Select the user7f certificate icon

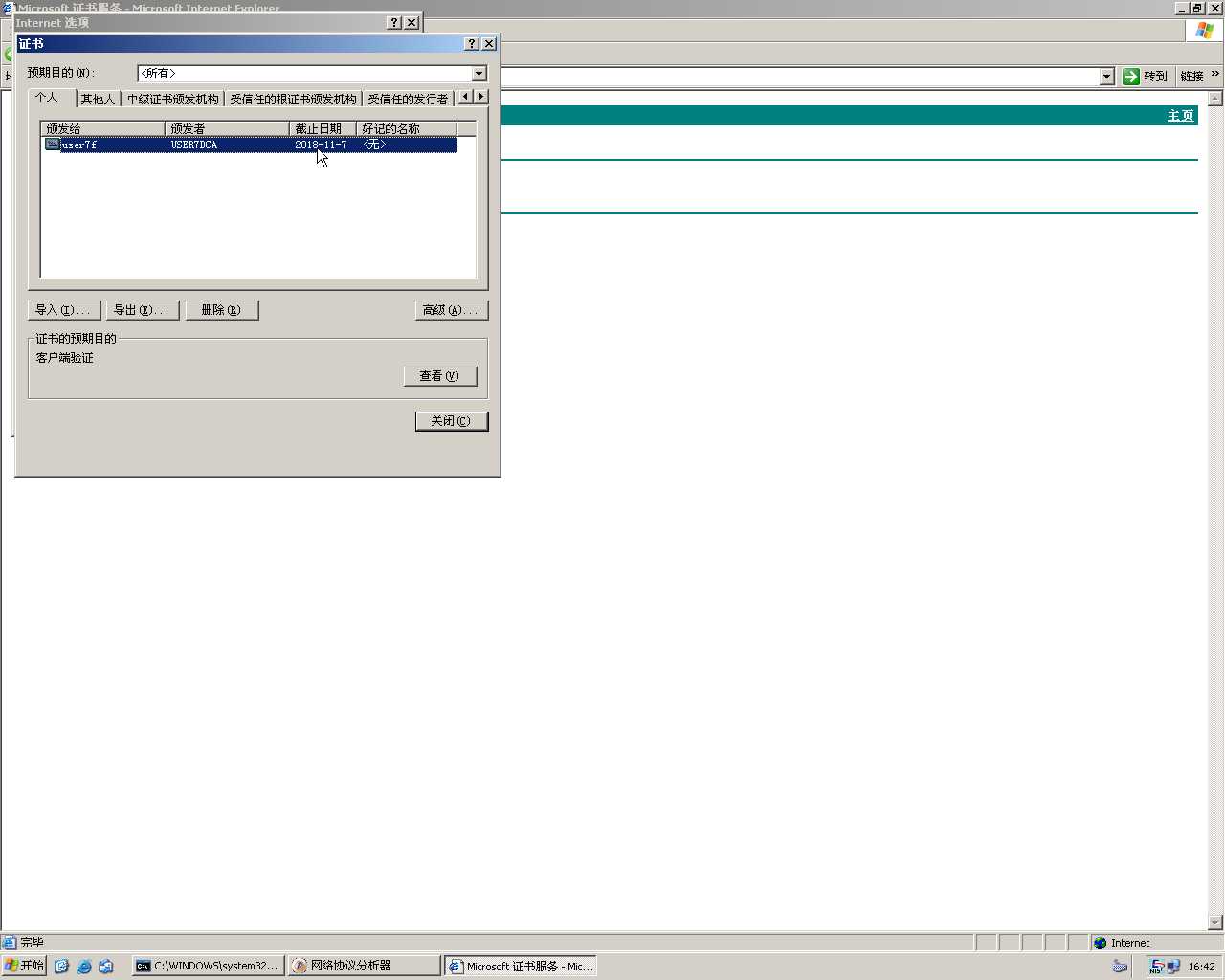tap(53, 145)
